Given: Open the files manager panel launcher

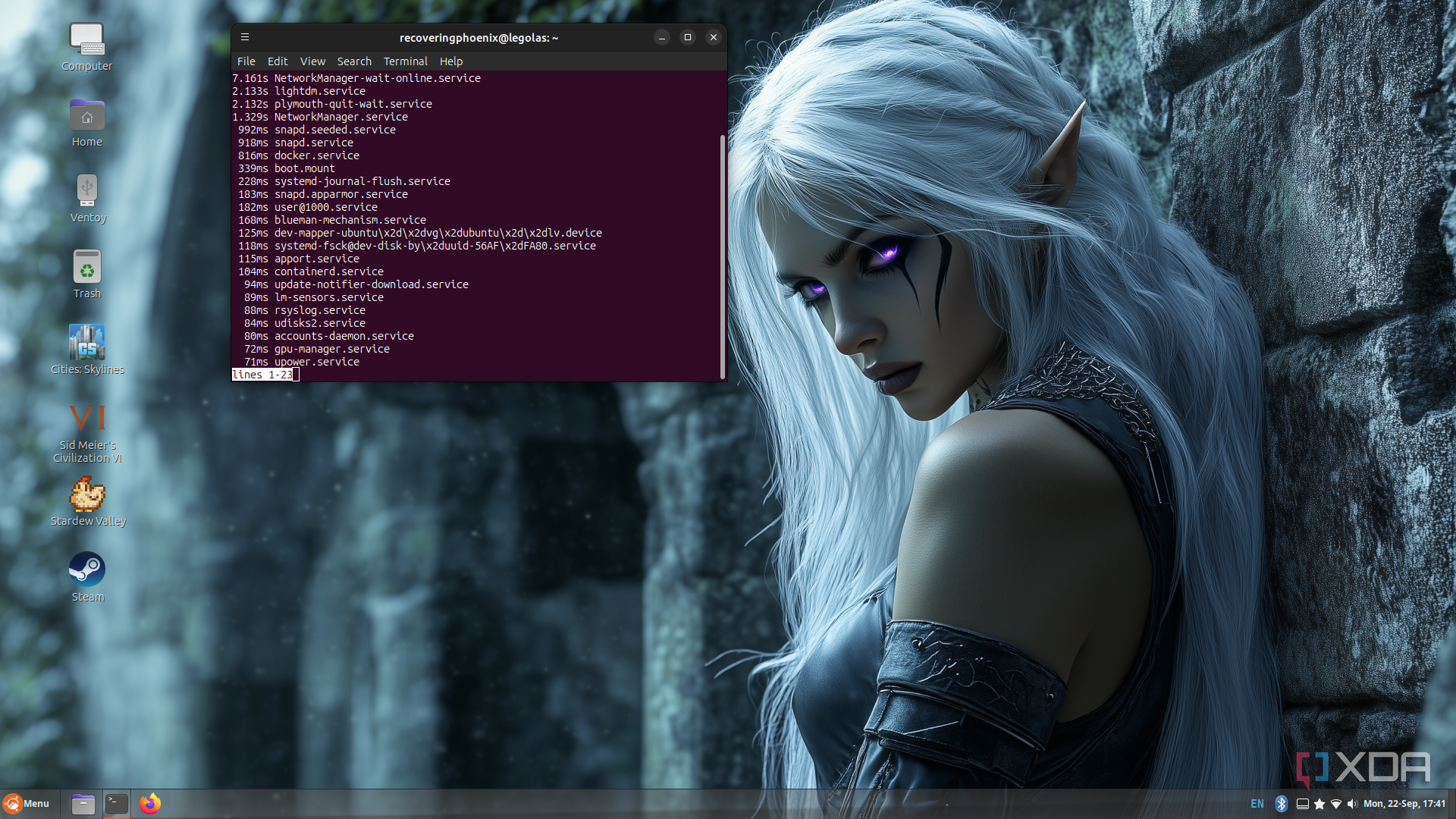Looking at the screenshot, I should [x=83, y=804].
